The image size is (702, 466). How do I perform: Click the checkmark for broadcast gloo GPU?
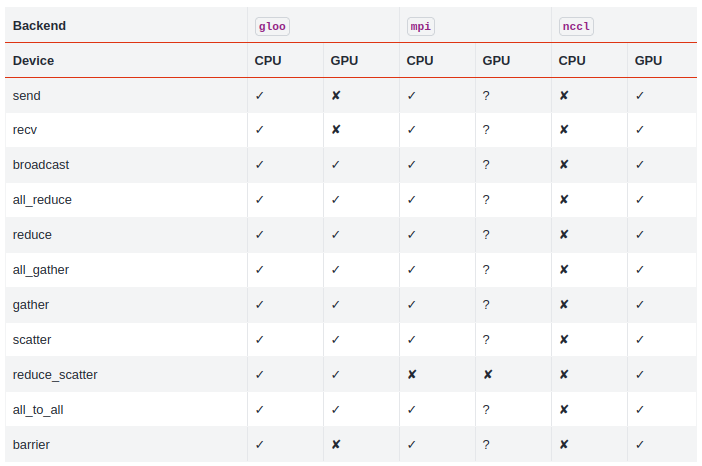(x=336, y=165)
